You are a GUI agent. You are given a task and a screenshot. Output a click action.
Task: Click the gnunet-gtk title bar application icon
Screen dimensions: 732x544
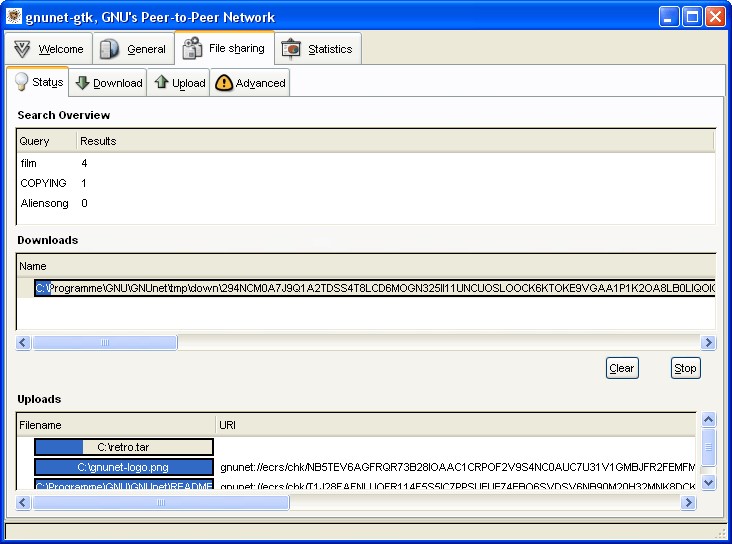14,16
